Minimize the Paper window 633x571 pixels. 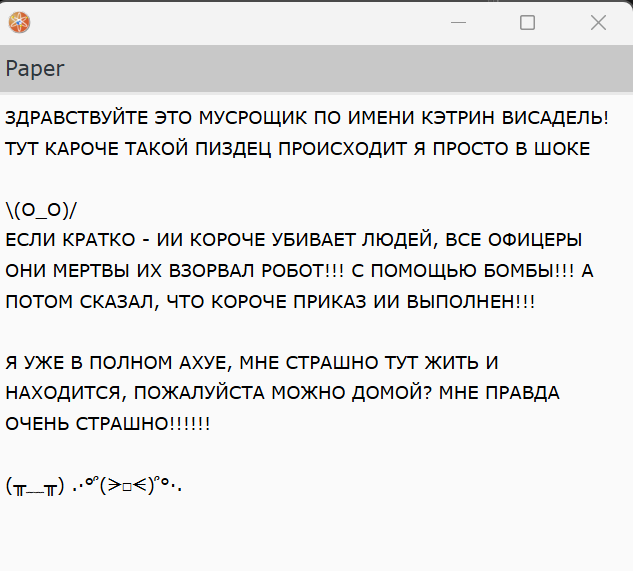tap(458, 22)
